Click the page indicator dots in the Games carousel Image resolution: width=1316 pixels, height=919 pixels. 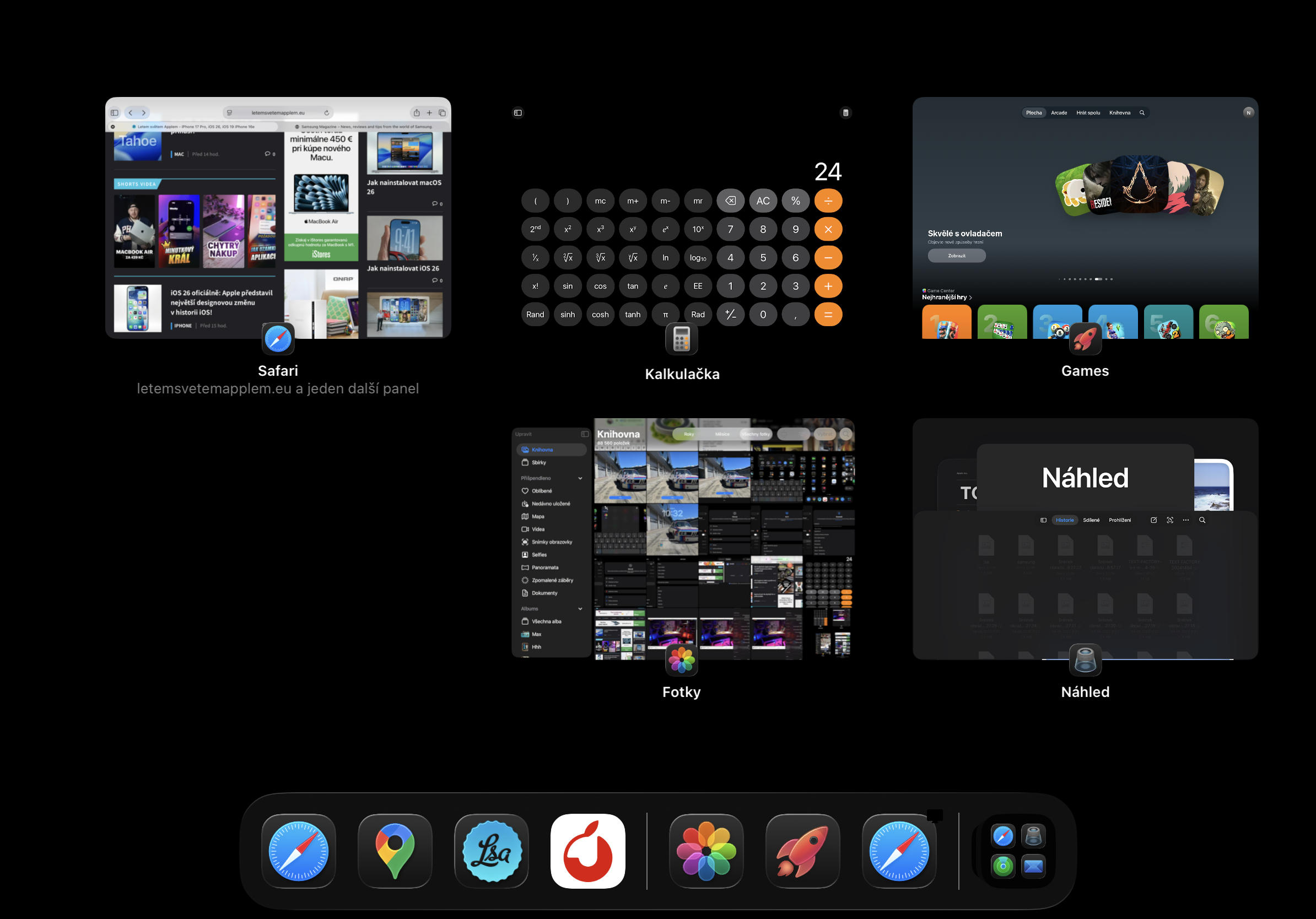pos(1085,279)
